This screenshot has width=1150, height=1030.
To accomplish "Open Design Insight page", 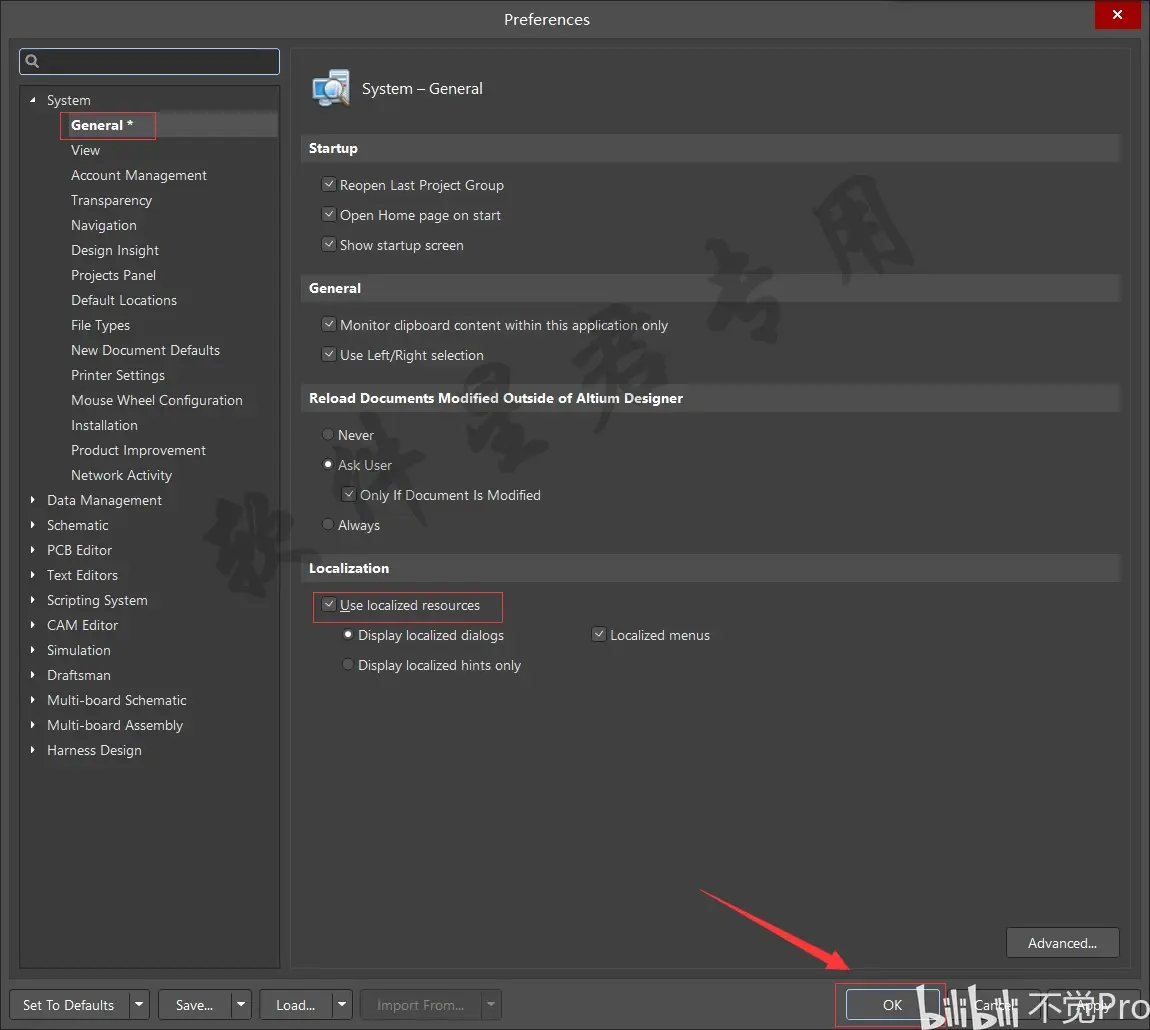I will pos(114,249).
